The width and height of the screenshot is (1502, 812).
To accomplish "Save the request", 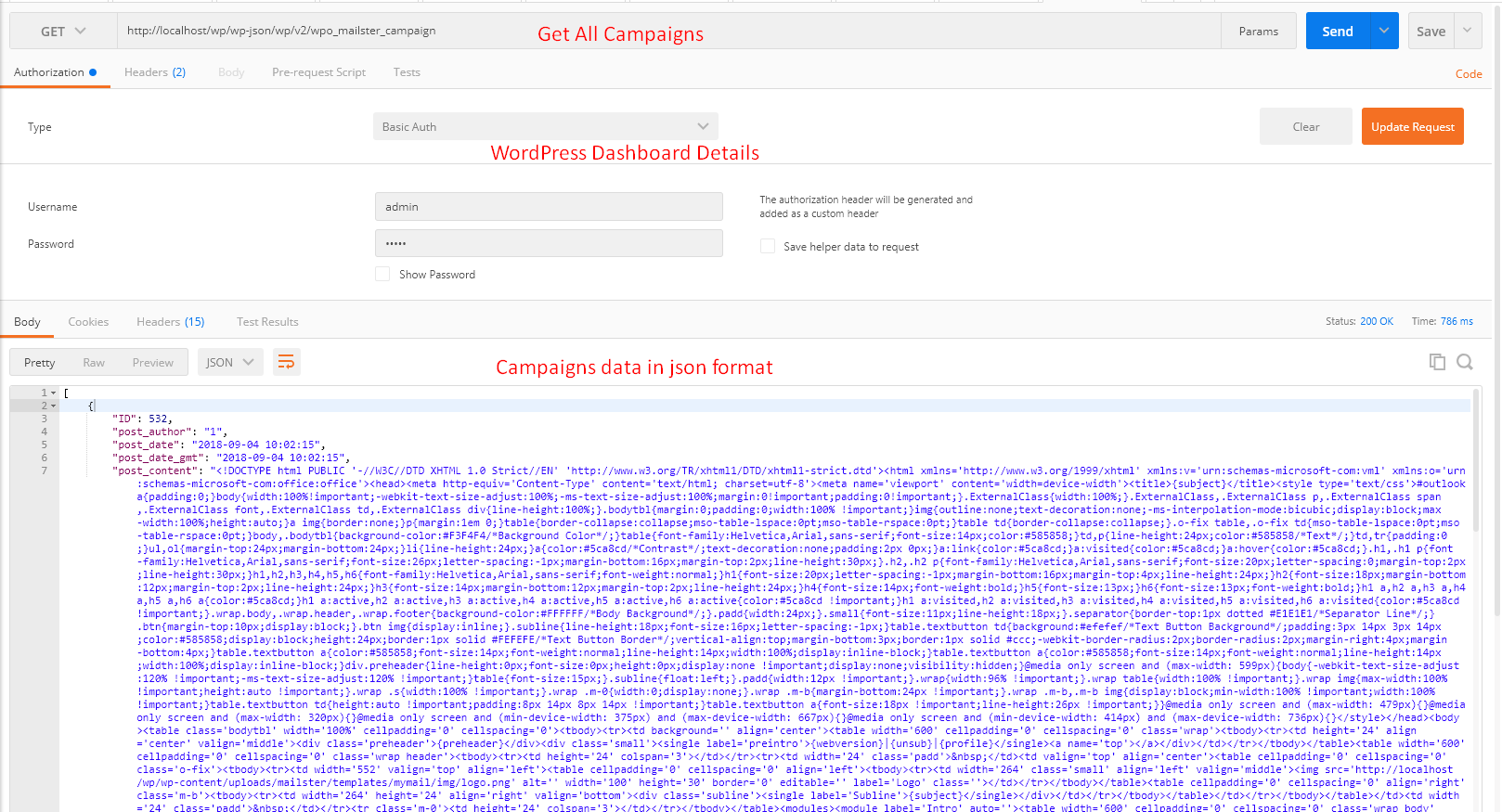I will click(x=1431, y=32).
